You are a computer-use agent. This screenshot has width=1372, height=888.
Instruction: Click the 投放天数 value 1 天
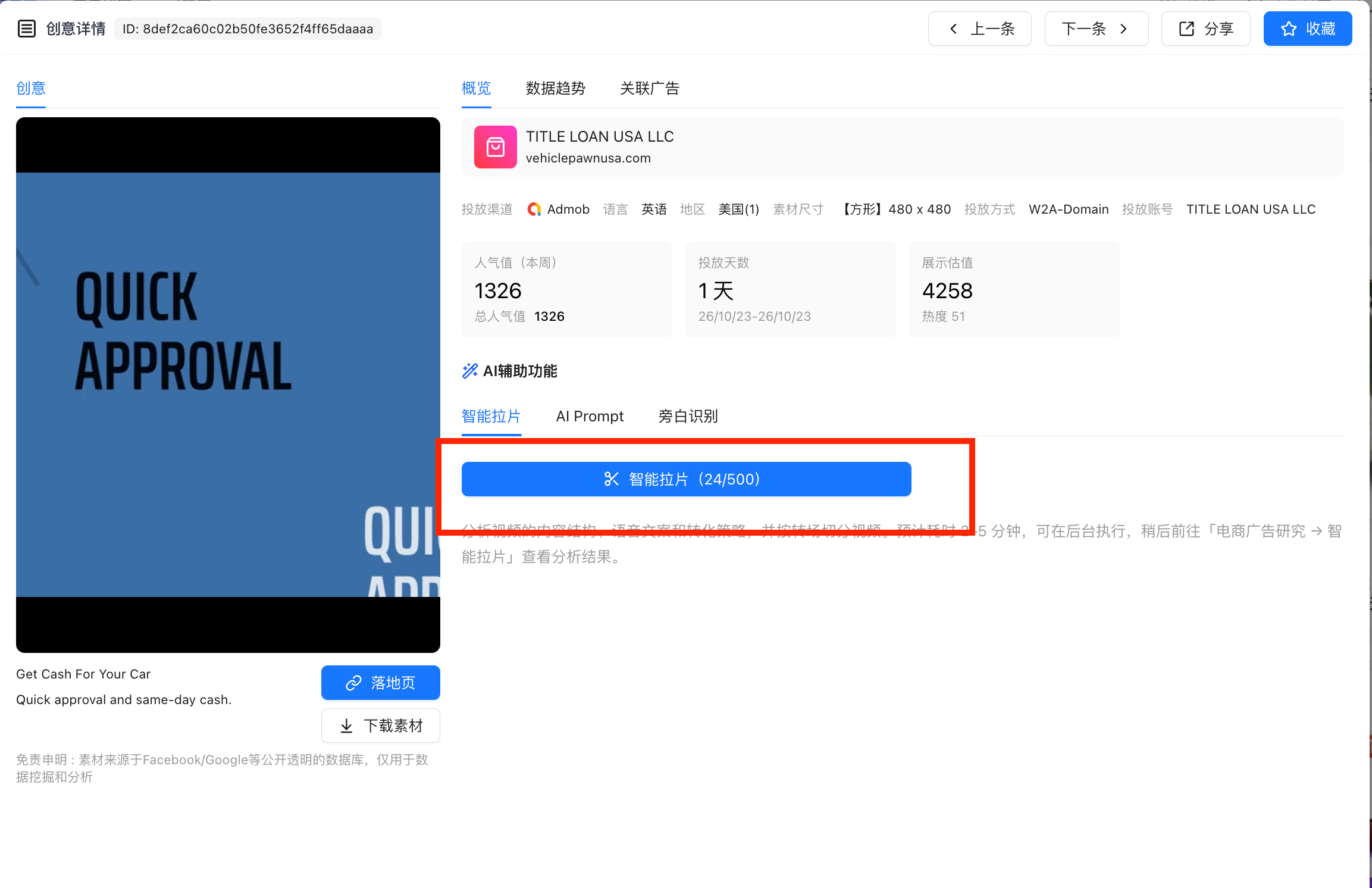click(716, 290)
